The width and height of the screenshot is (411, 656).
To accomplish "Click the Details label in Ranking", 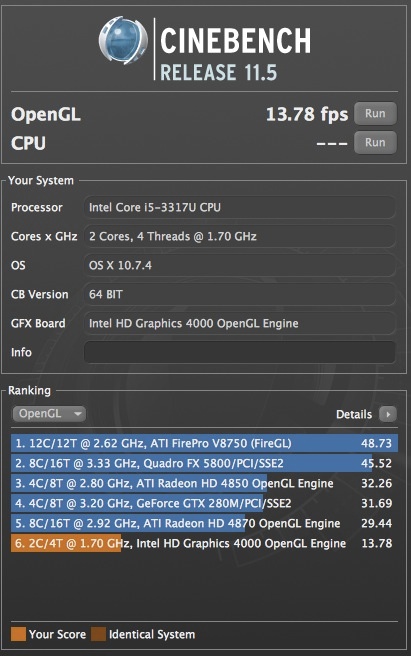I will click(x=354, y=414).
